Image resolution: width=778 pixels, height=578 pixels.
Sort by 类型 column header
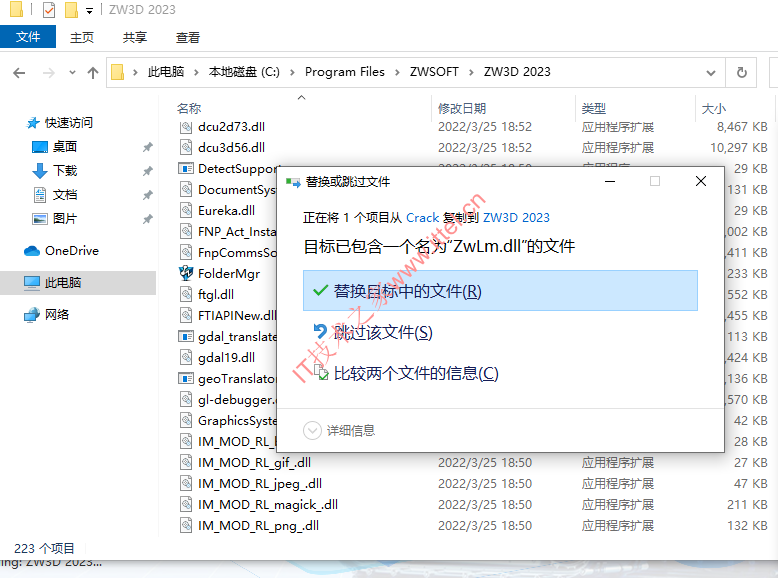click(x=594, y=108)
